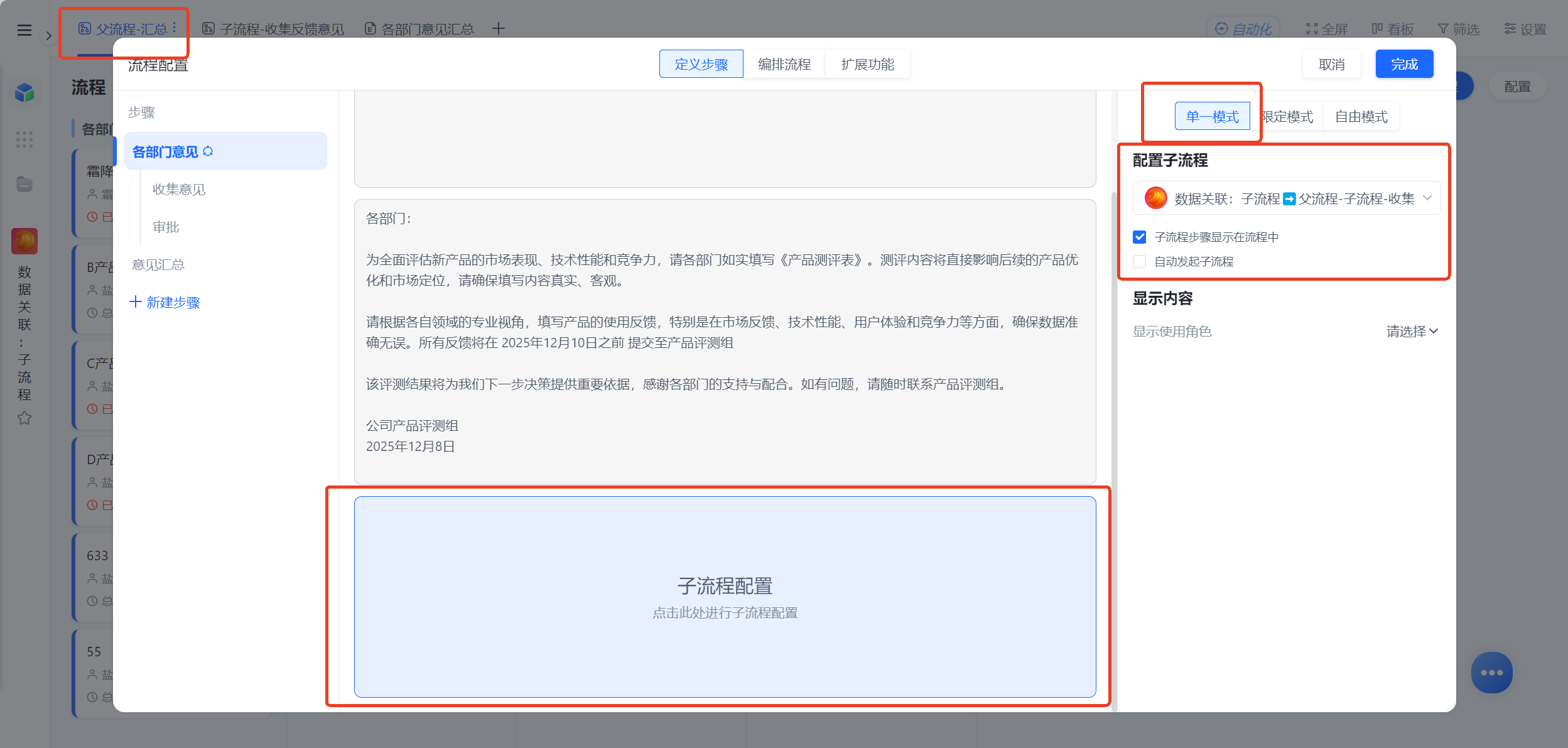Select the 各部门意见 step

point(225,151)
